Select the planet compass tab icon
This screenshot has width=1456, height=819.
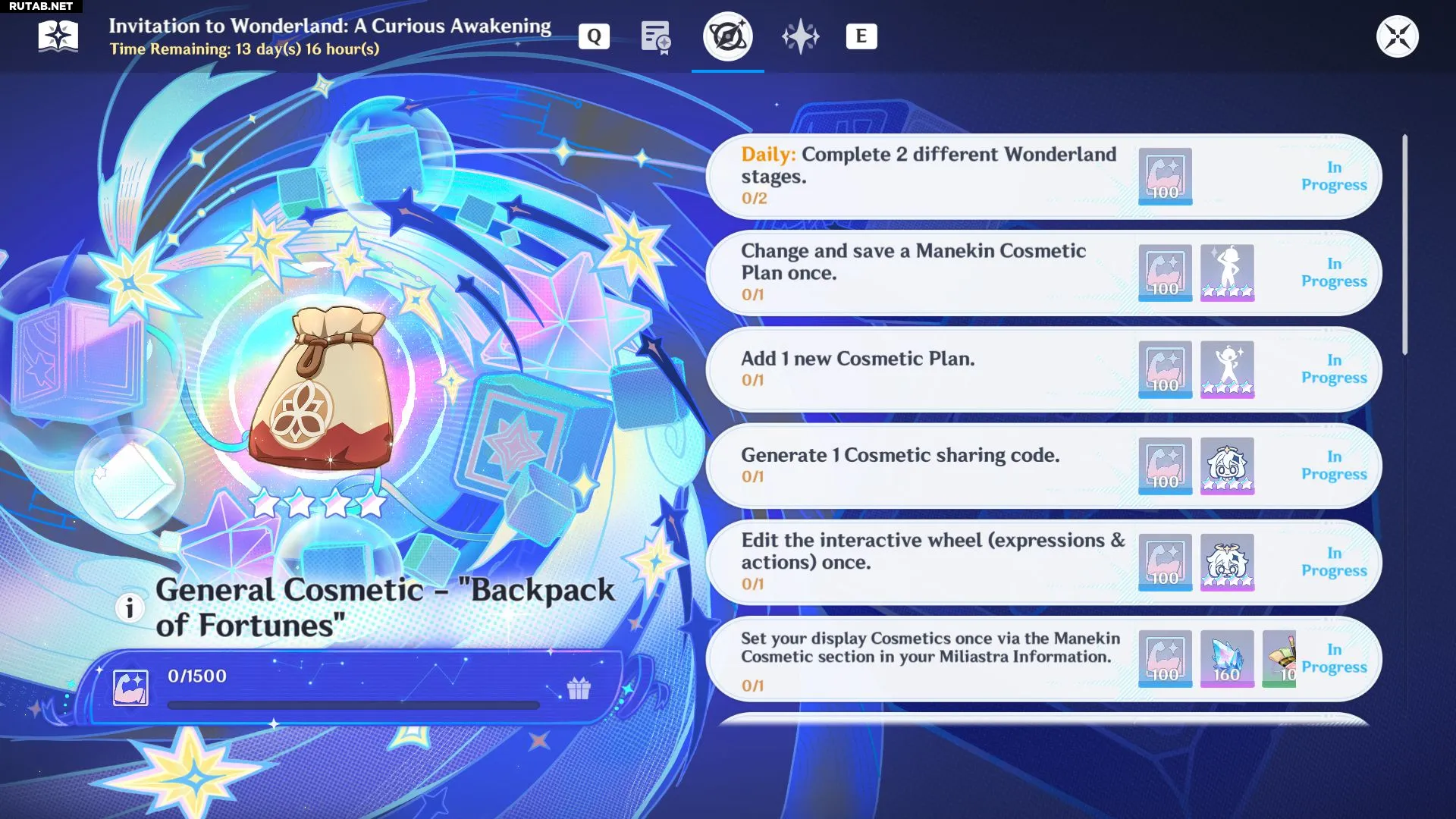click(x=727, y=36)
